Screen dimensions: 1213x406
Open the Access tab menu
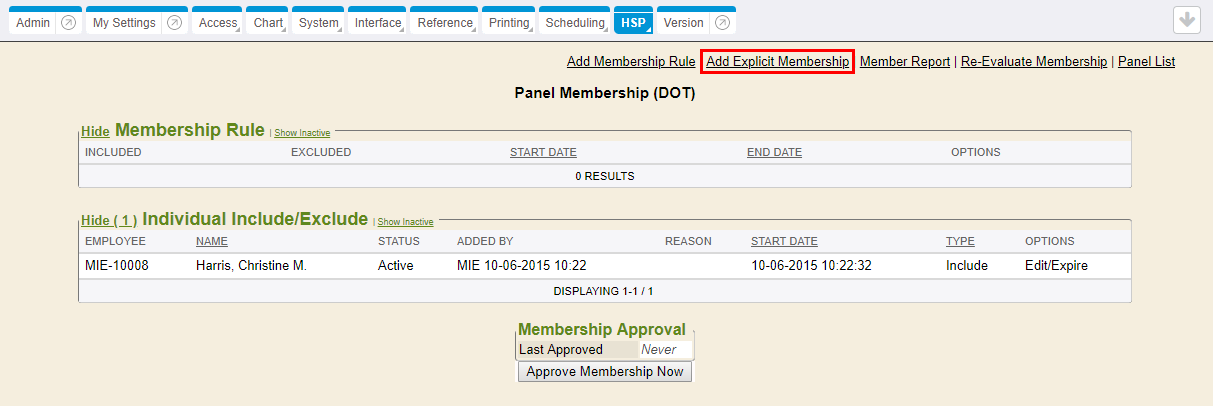[x=217, y=23]
